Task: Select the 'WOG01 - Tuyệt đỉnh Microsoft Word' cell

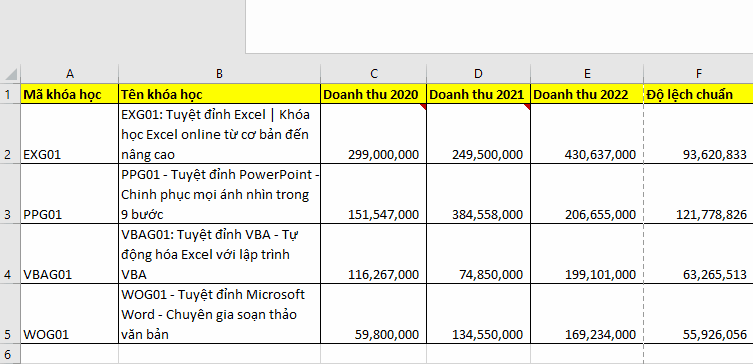Action: (x=219, y=314)
